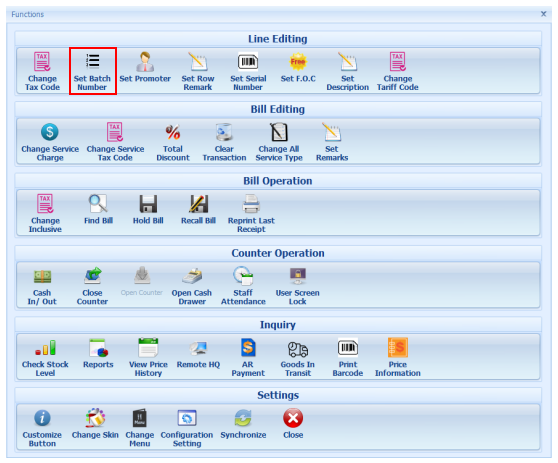This screenshot has width=558, height=463.
Task: Click the Set Promoter icon
Action: pyautogui.click(x=145, y=62)
